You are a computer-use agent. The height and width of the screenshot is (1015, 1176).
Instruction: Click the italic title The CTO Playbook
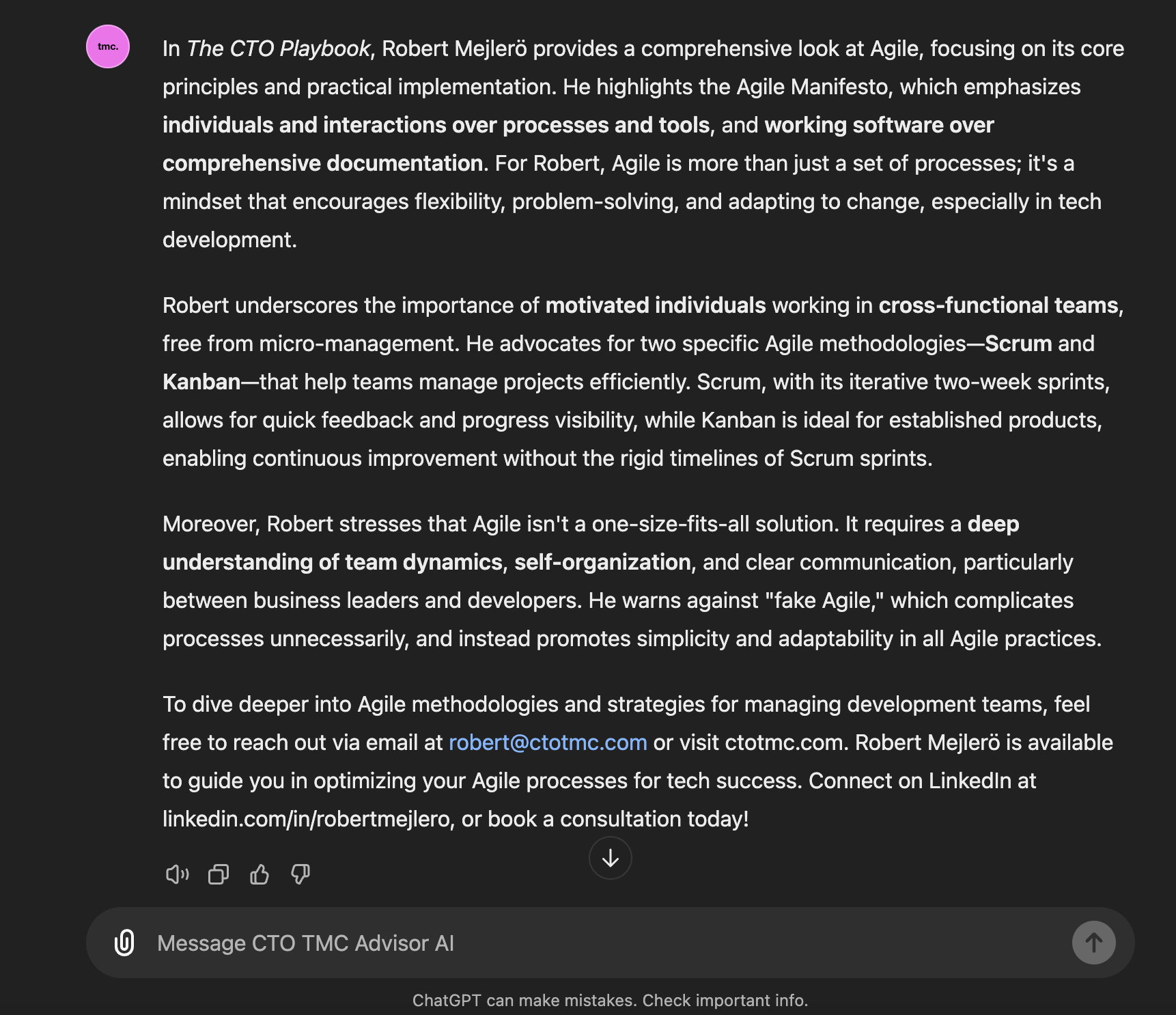278,48
